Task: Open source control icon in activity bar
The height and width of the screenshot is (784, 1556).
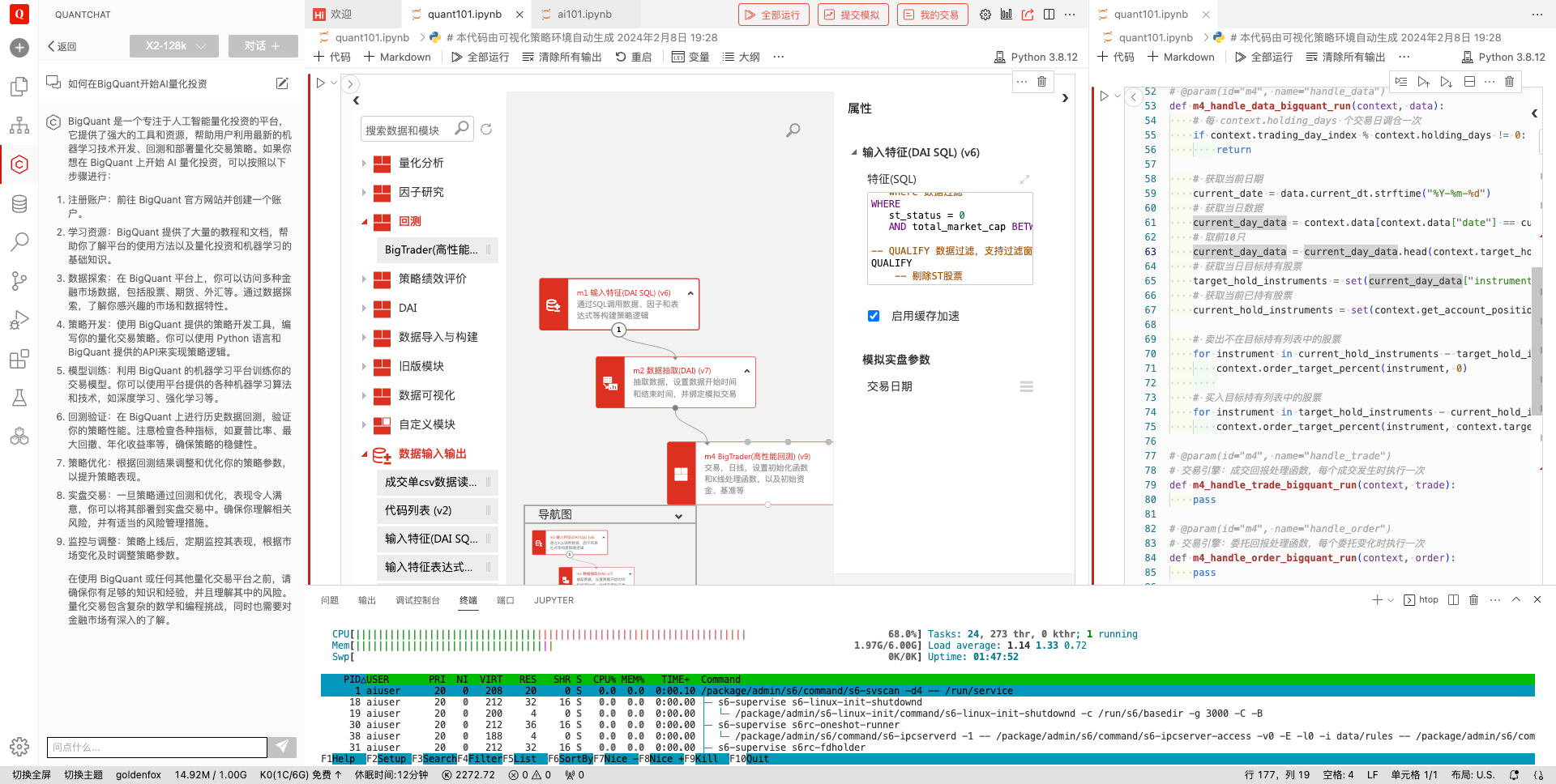Action: [19, 280]
